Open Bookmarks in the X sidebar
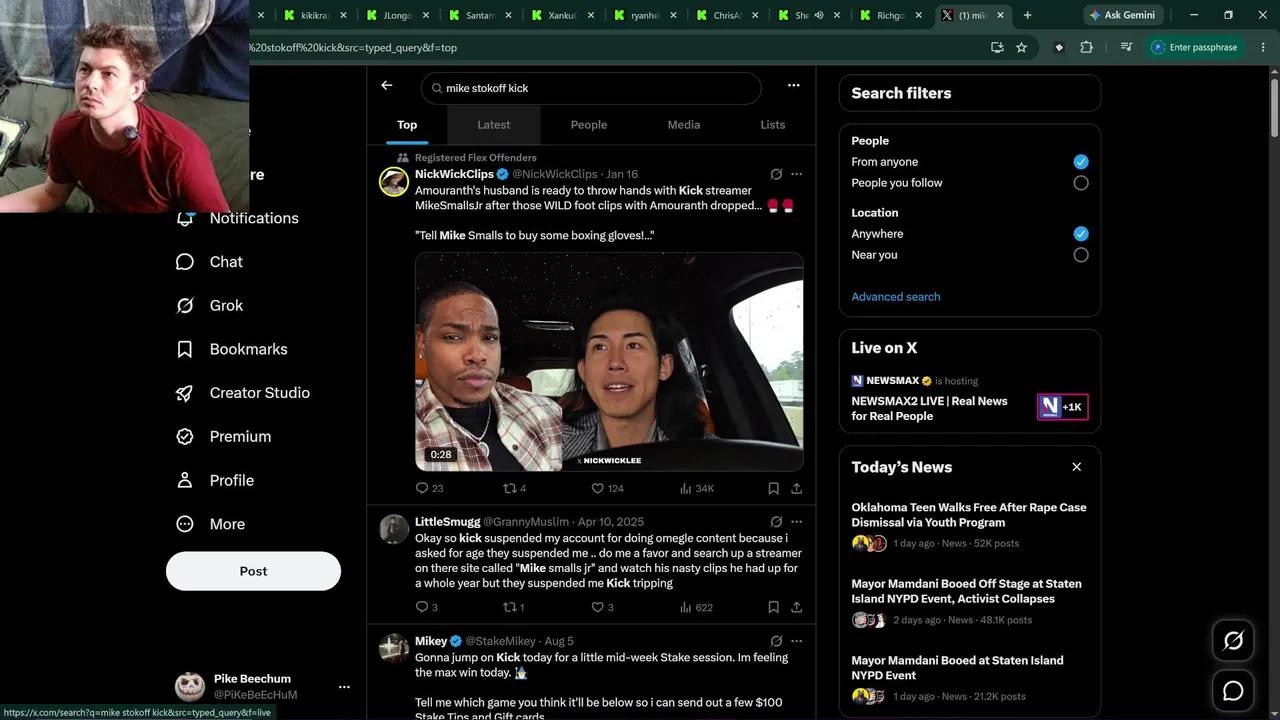Screen dimensions: 1280x720 [x=233, y=349]
